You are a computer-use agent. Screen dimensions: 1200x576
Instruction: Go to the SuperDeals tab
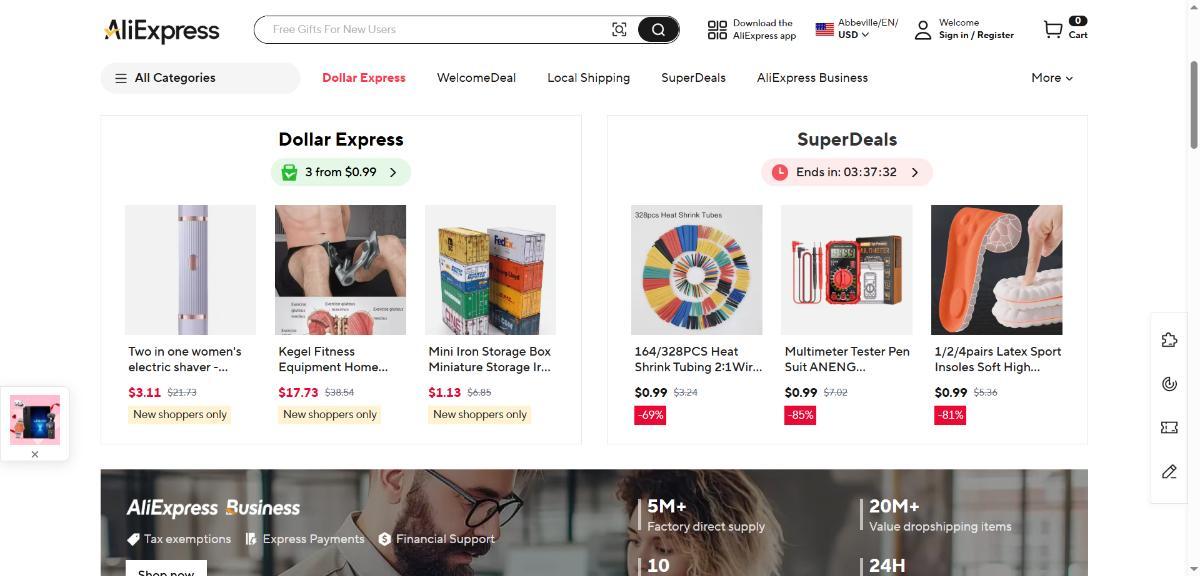(693, 78)
